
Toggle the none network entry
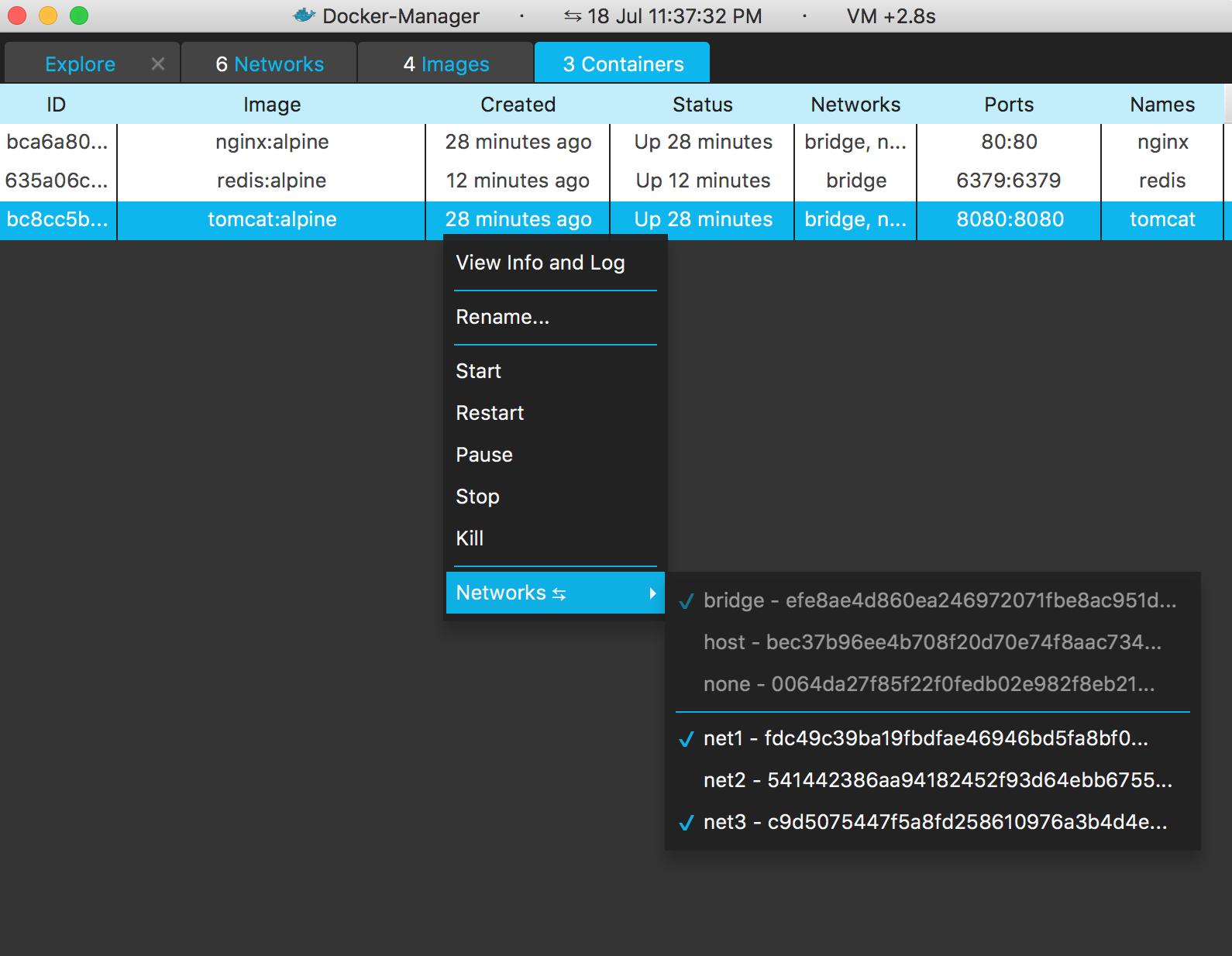coord(933,684)
